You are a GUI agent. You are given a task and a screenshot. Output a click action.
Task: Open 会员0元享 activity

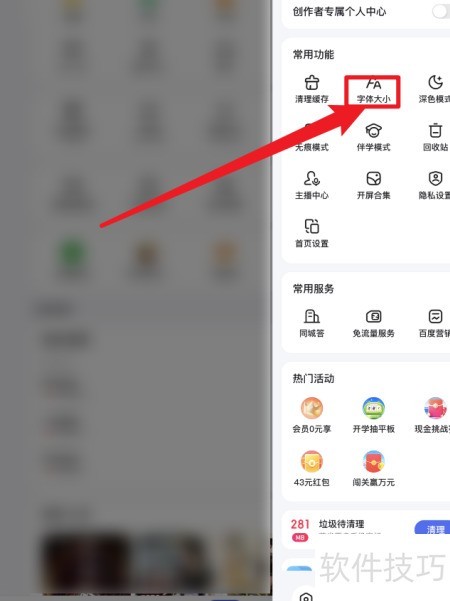coord(312,415)
